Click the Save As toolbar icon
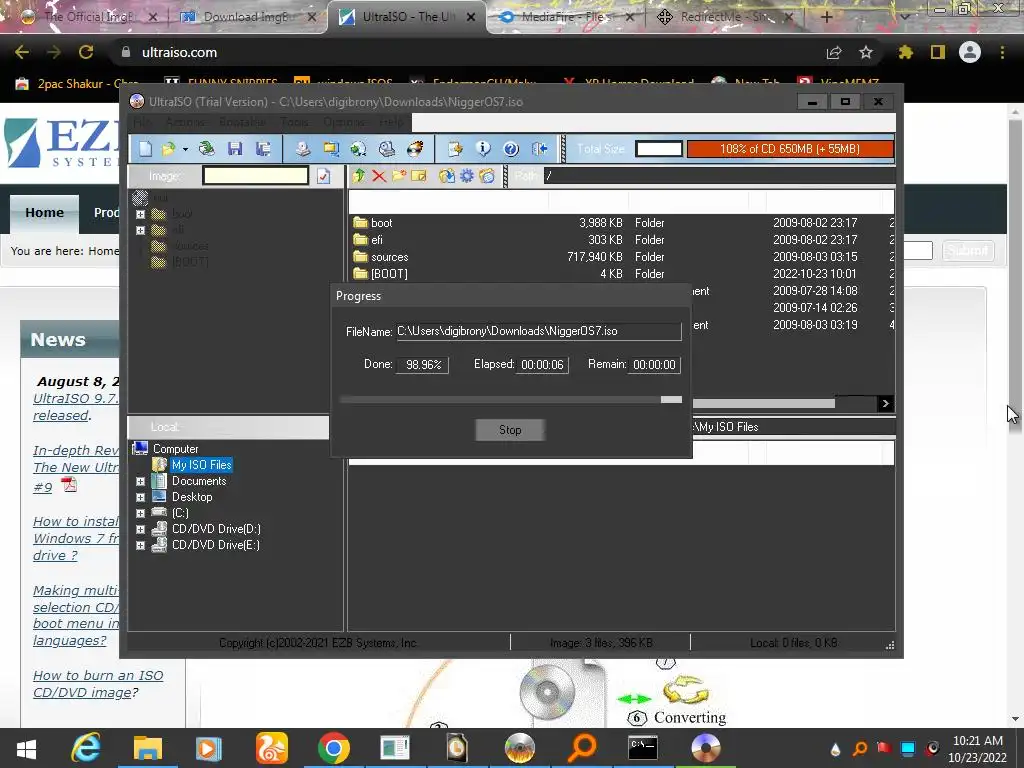 click(x=263, y=149)
